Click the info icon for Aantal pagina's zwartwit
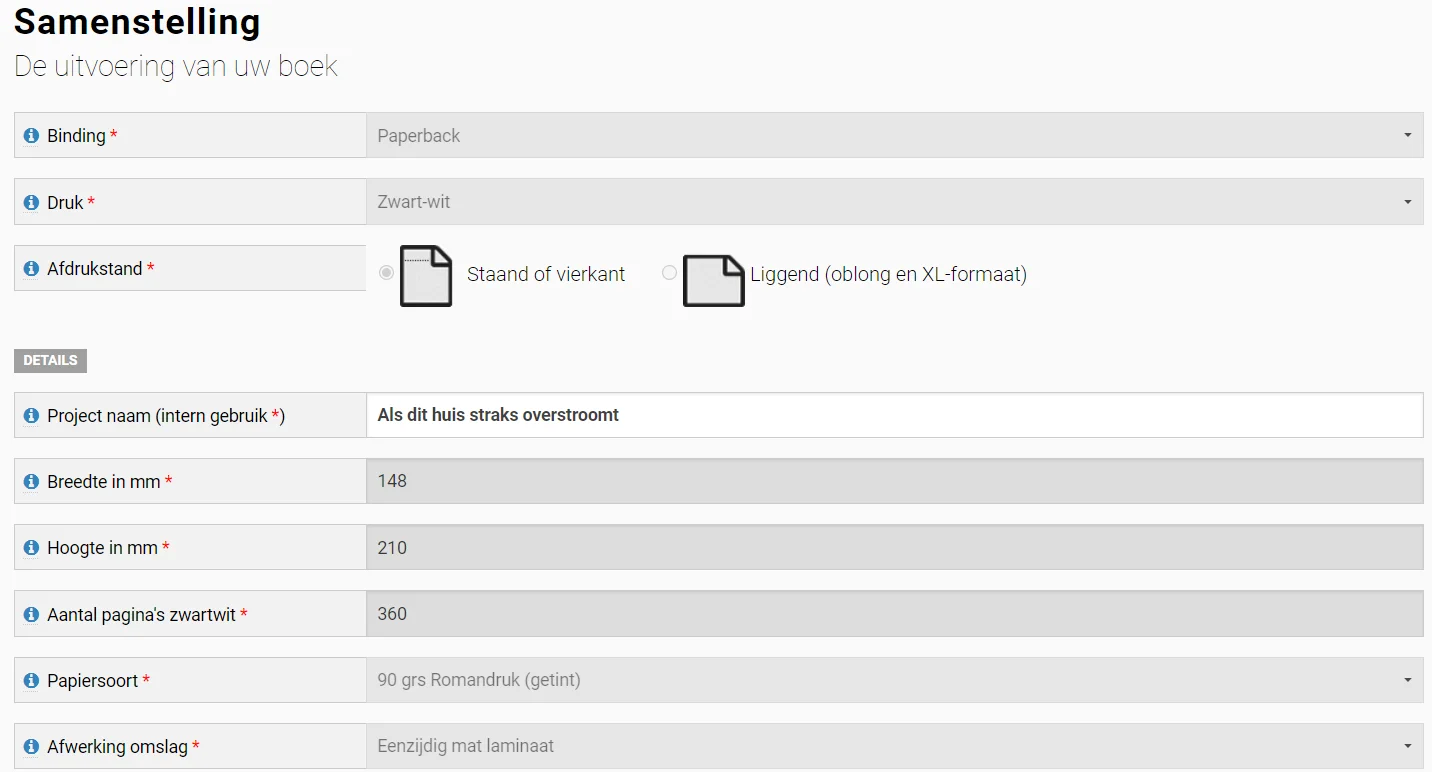The image size is (1432, 772). click(x=31, y=615)
